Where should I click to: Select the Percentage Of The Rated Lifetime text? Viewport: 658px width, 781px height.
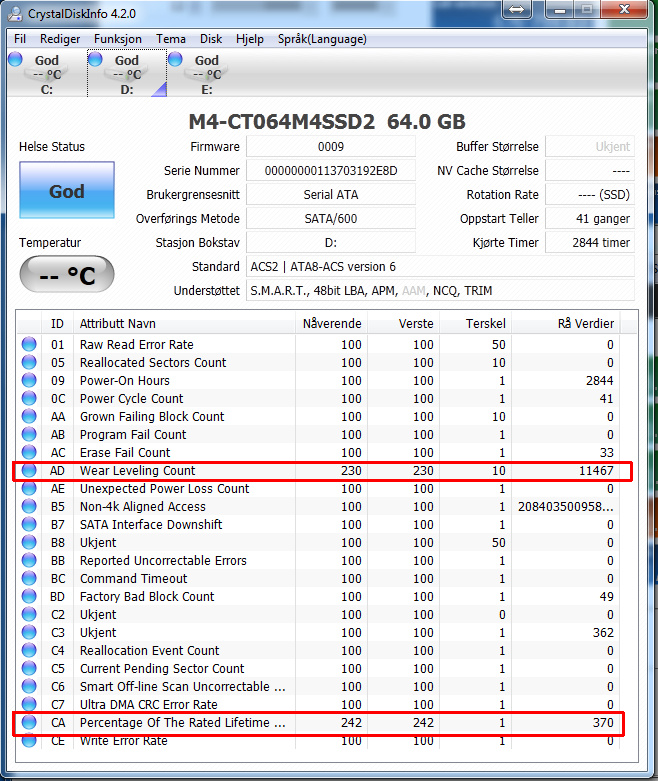182,723
